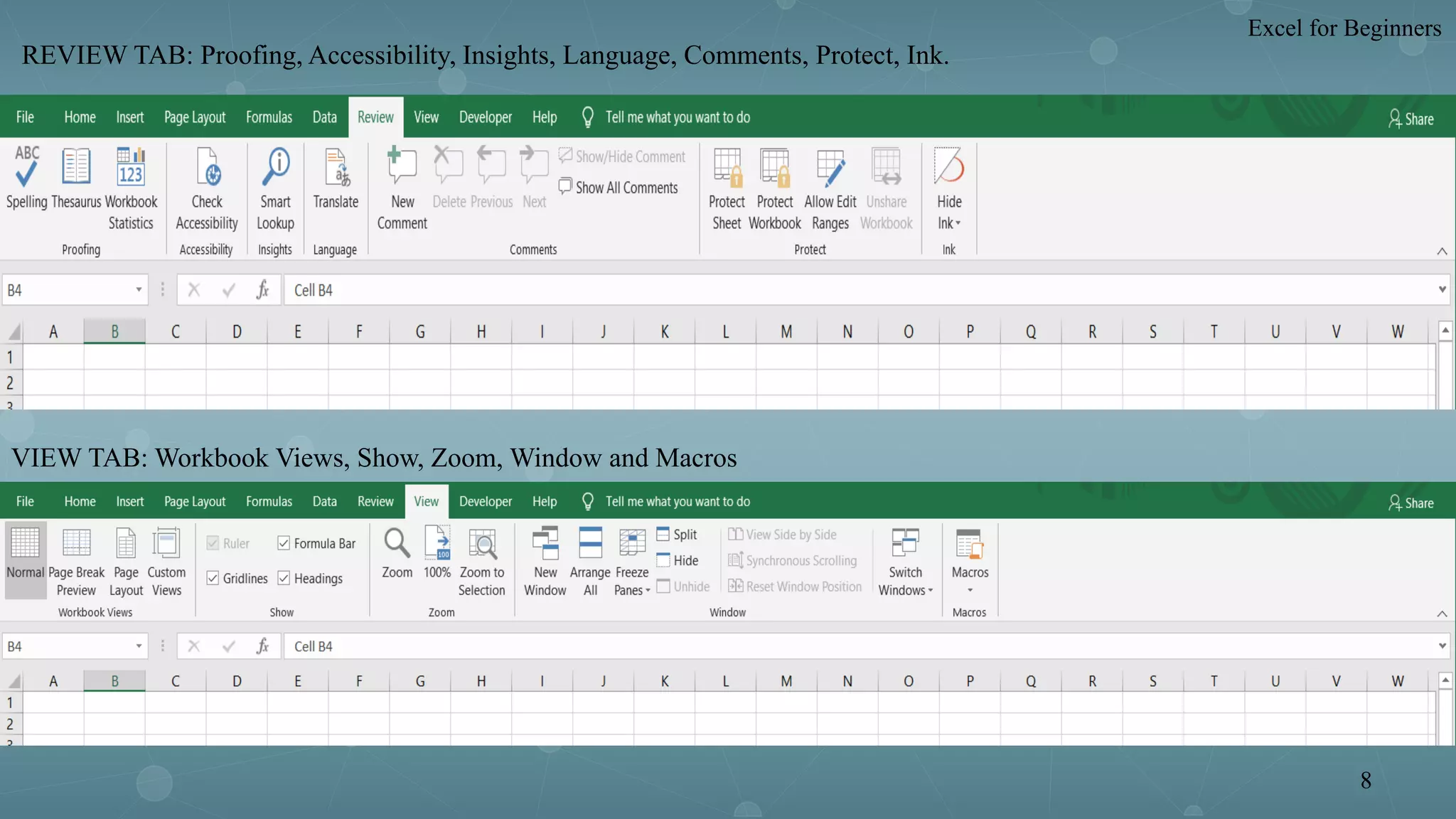This screenshot has width=1456, height=819.
Task: Open the Zoom dialog
Action: click(397, 553)
